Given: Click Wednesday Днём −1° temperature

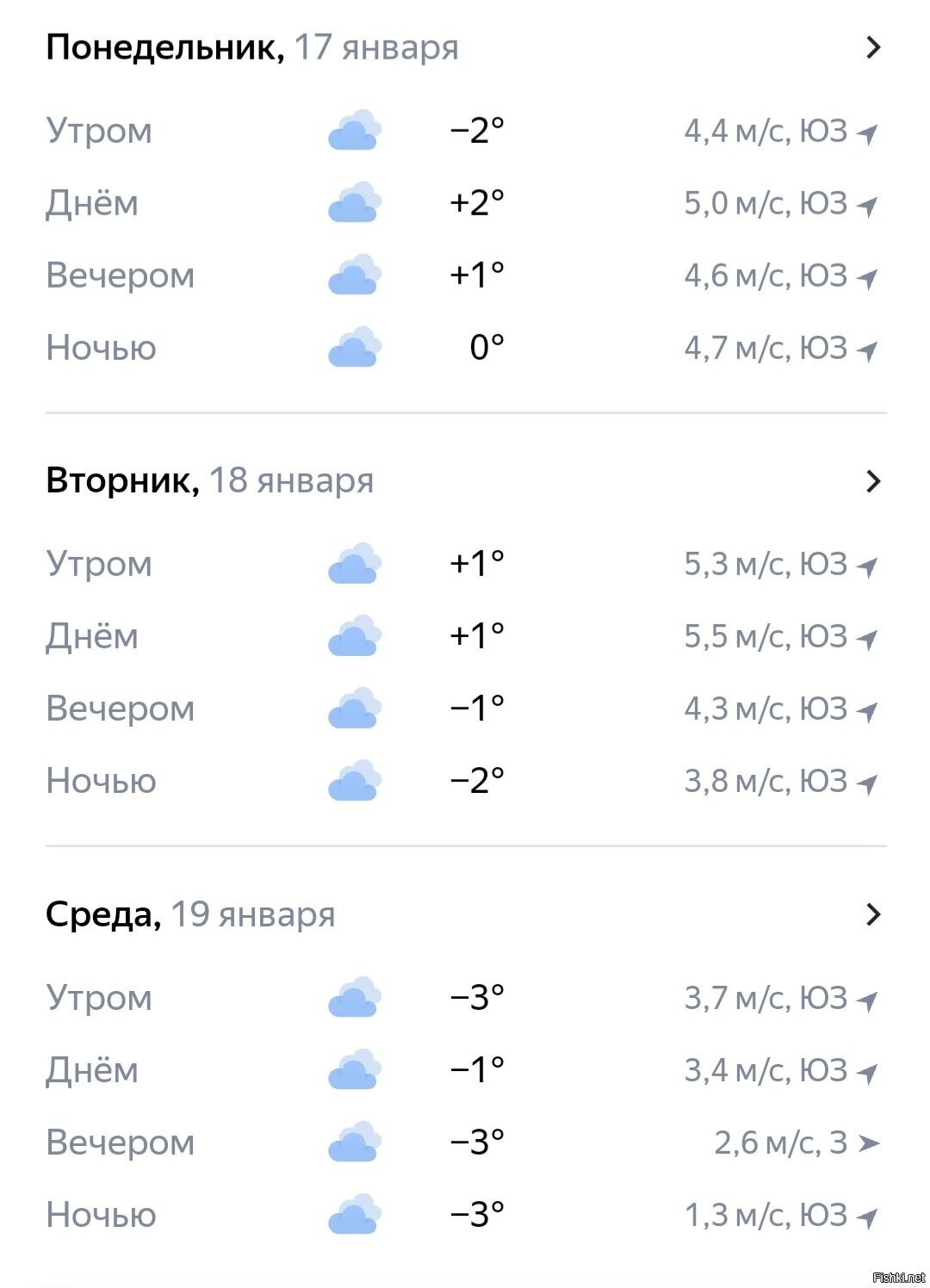Looking at the screenshot, I should [477, 1070].
